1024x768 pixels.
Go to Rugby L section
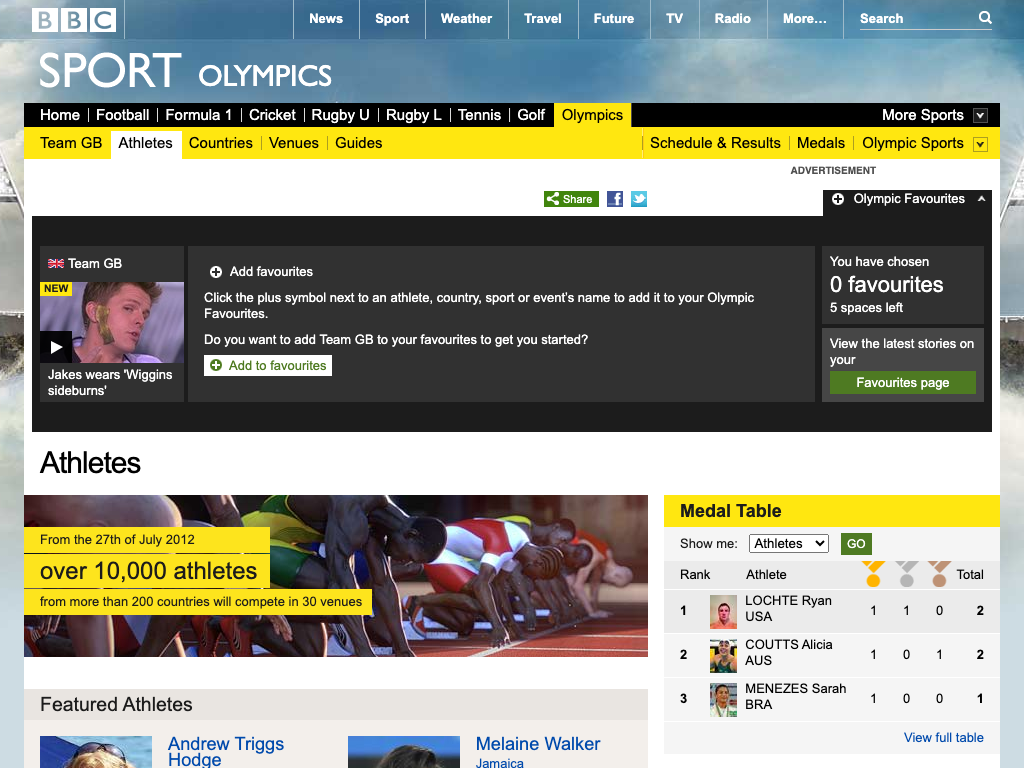click(x=413, y=115)
